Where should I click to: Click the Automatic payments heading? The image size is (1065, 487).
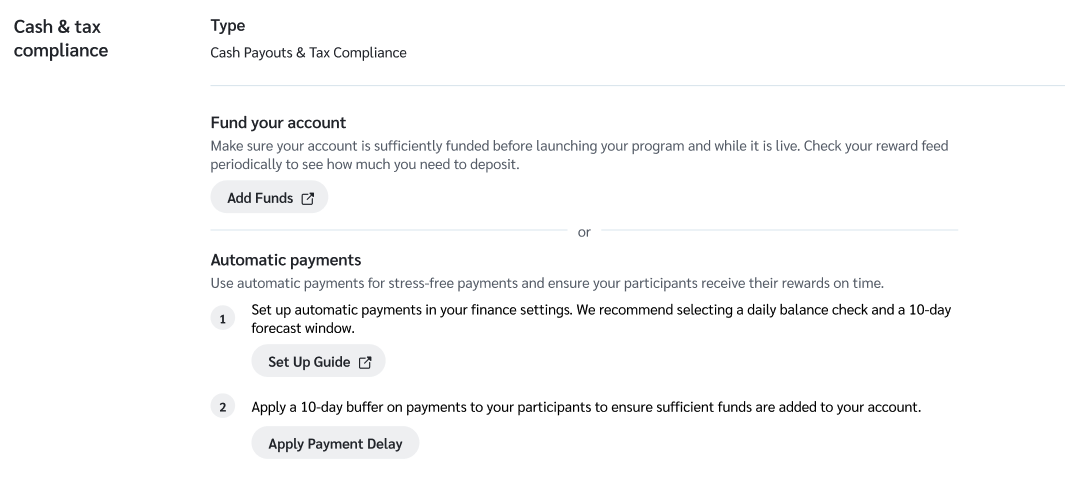coord(285,259)
